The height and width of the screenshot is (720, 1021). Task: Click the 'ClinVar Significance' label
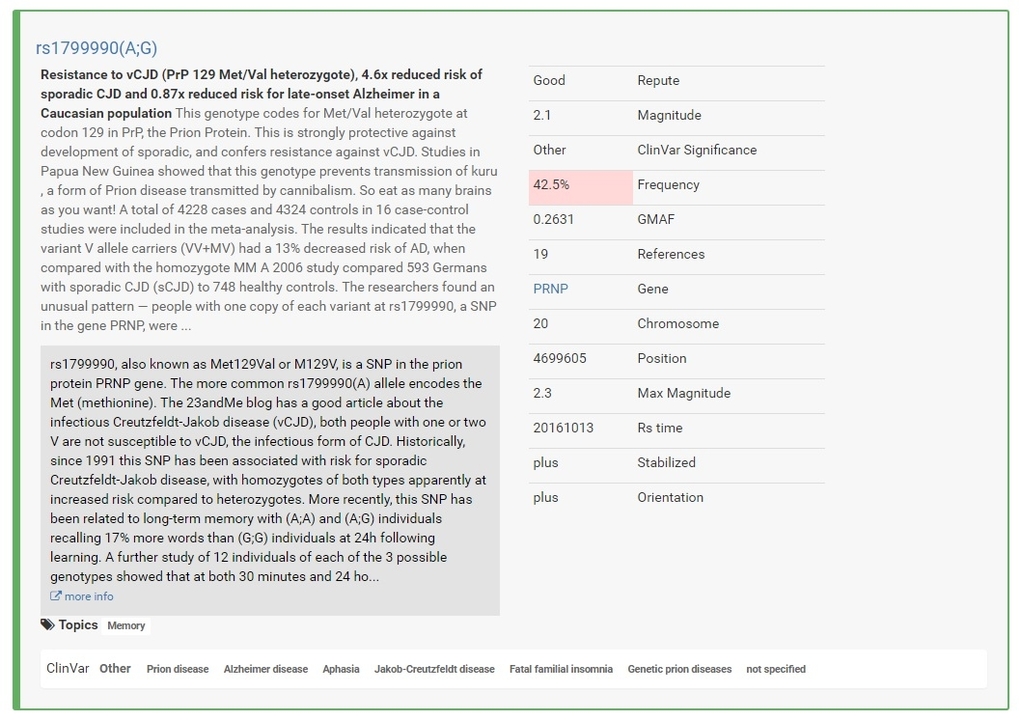pyautogui.click(x=697, y=150)
